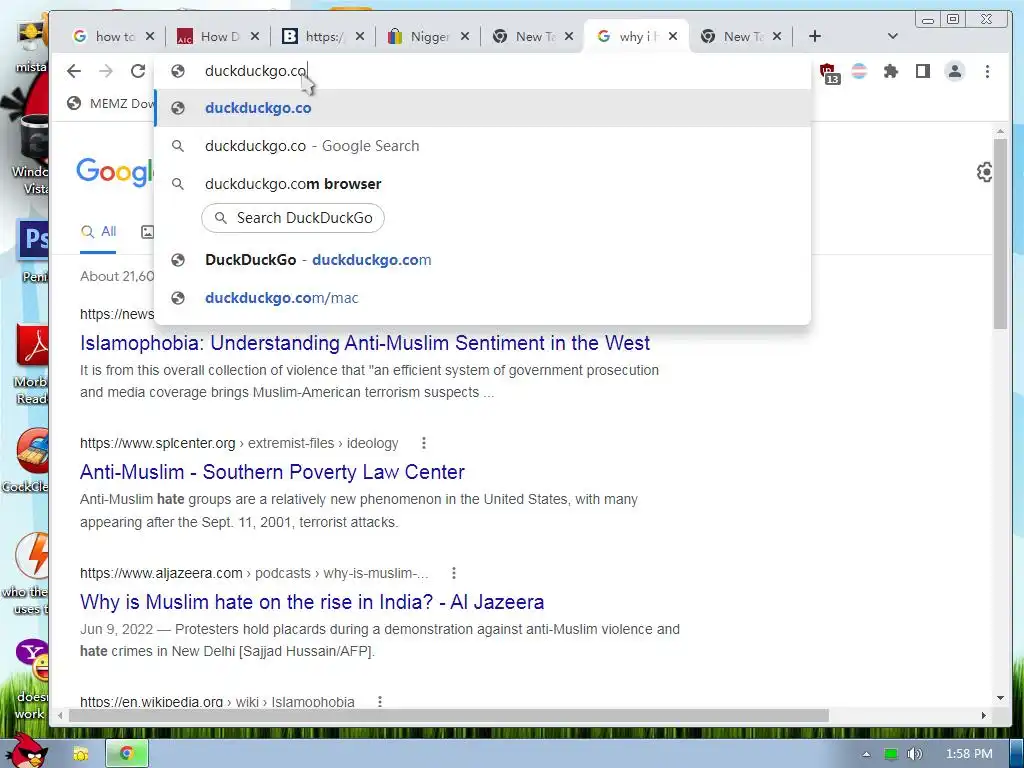Select the duckduckgo.co URL suggestion
The width and height of the screenshot is (1024, 768).
(x=483, y=108)
